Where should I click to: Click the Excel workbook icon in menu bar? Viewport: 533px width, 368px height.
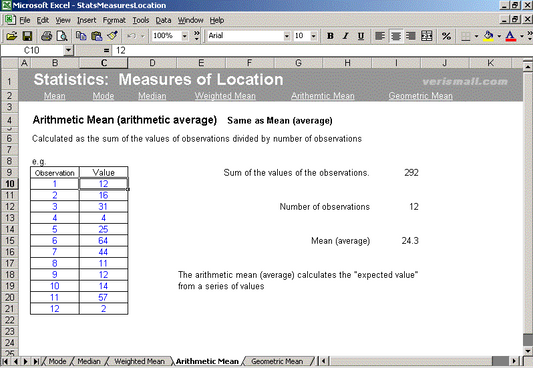point(10,20)
